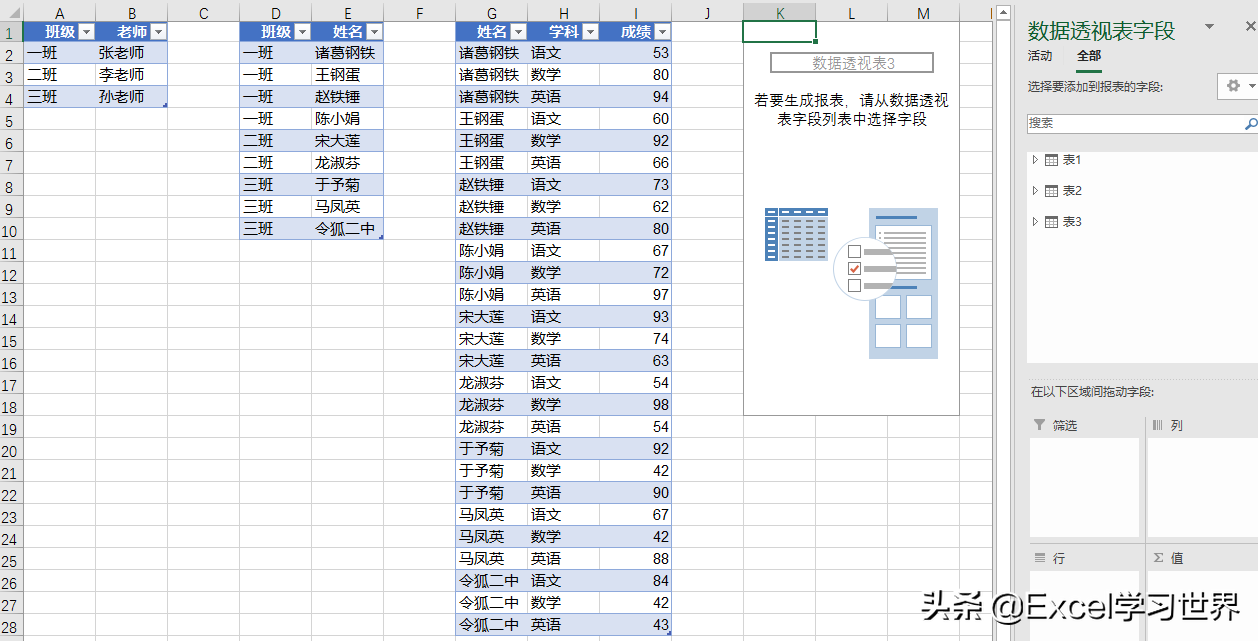Select cell E8 containing 于予菊

click(348, 184)
